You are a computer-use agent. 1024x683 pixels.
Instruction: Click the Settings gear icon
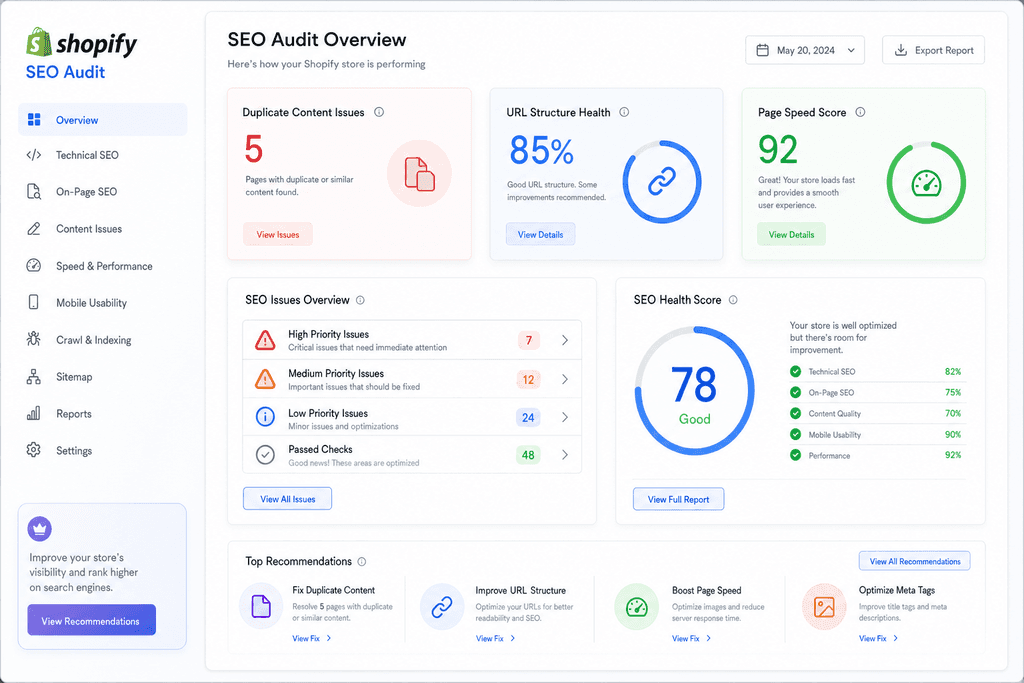[x=34, y=450]
